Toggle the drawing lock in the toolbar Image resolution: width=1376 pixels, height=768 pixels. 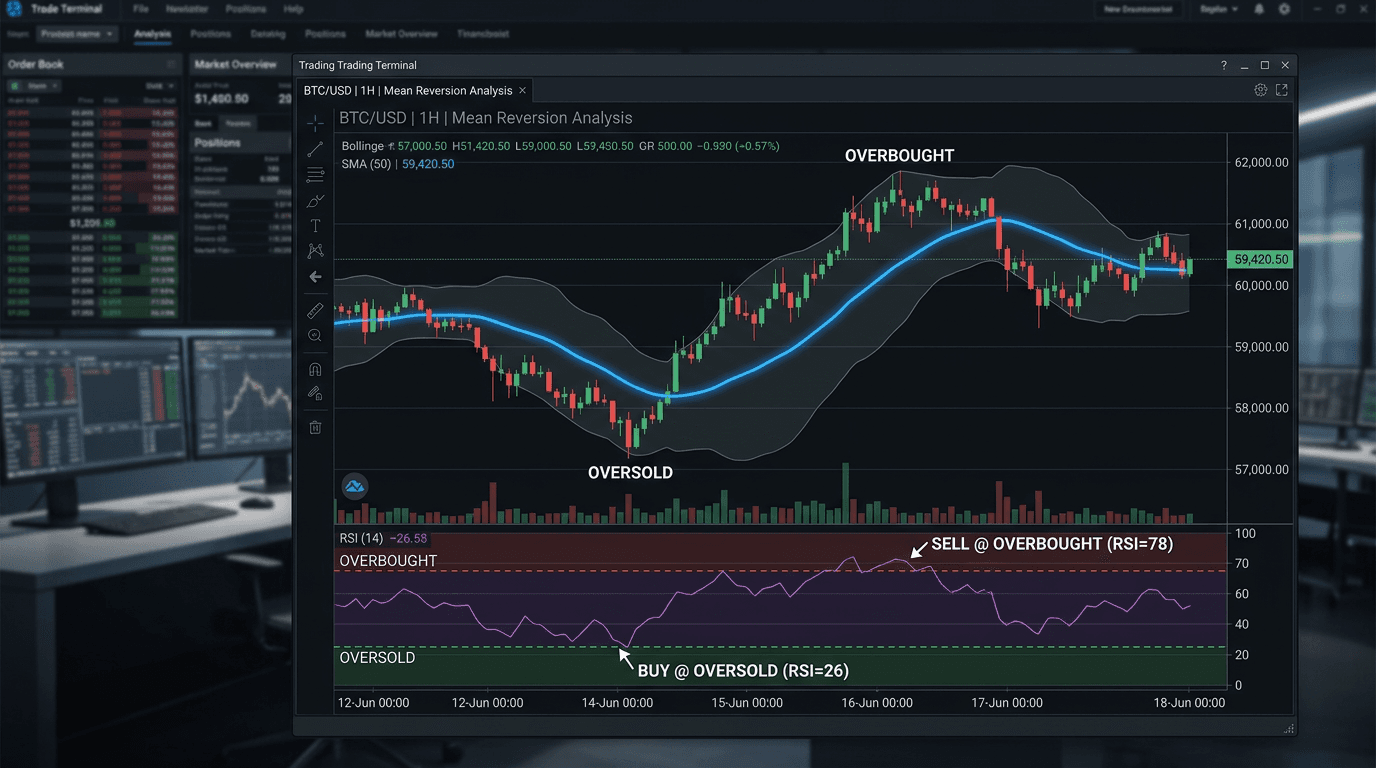coord(315,393)
